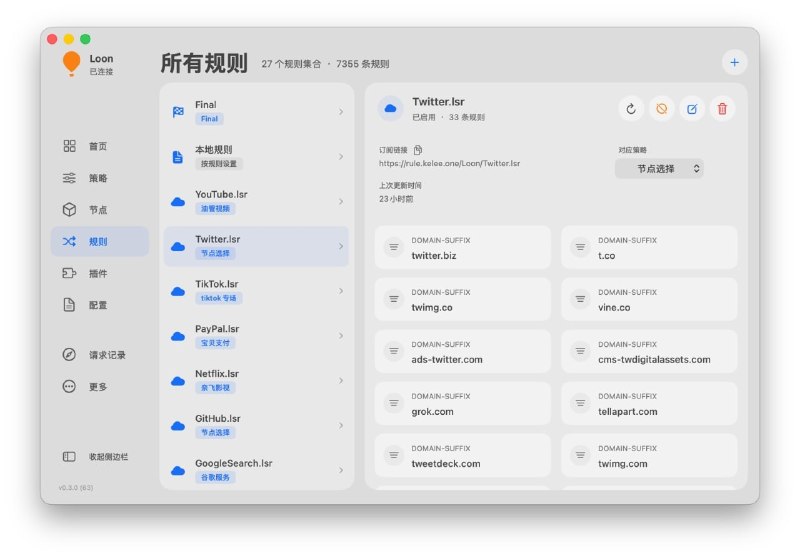
Task: Expand the YouTube.lsr rule set chevron
Action: click(341, 201)
